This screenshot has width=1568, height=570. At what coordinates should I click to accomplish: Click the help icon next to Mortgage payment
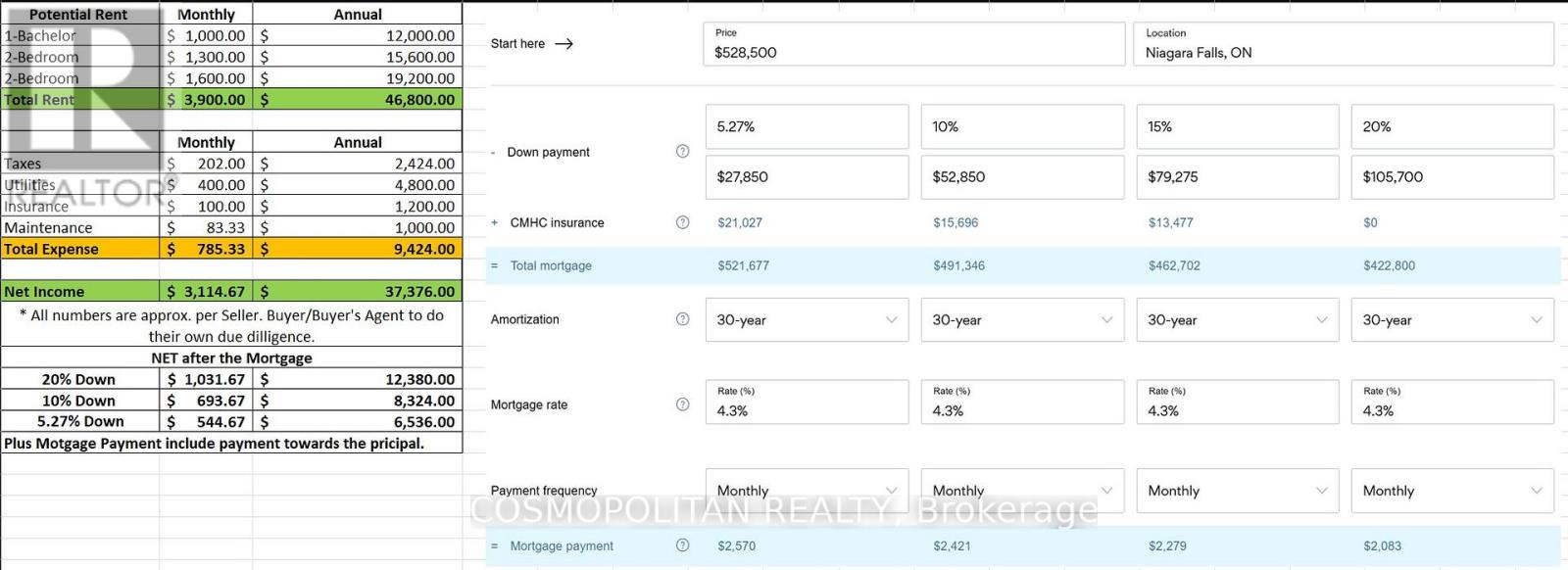pyautogui.click(x=683, y=546)
